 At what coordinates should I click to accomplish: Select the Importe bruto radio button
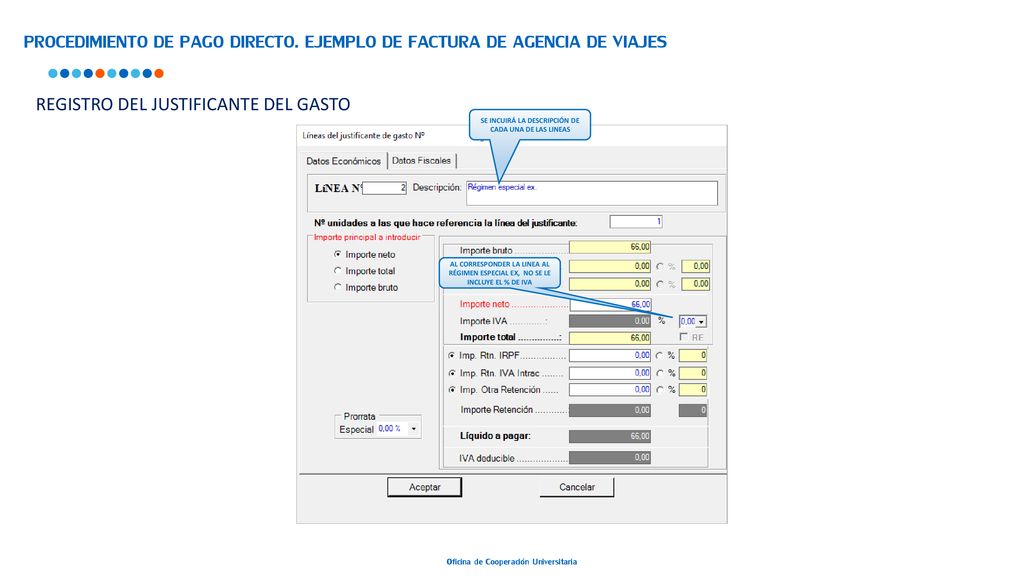click(338, 287)
